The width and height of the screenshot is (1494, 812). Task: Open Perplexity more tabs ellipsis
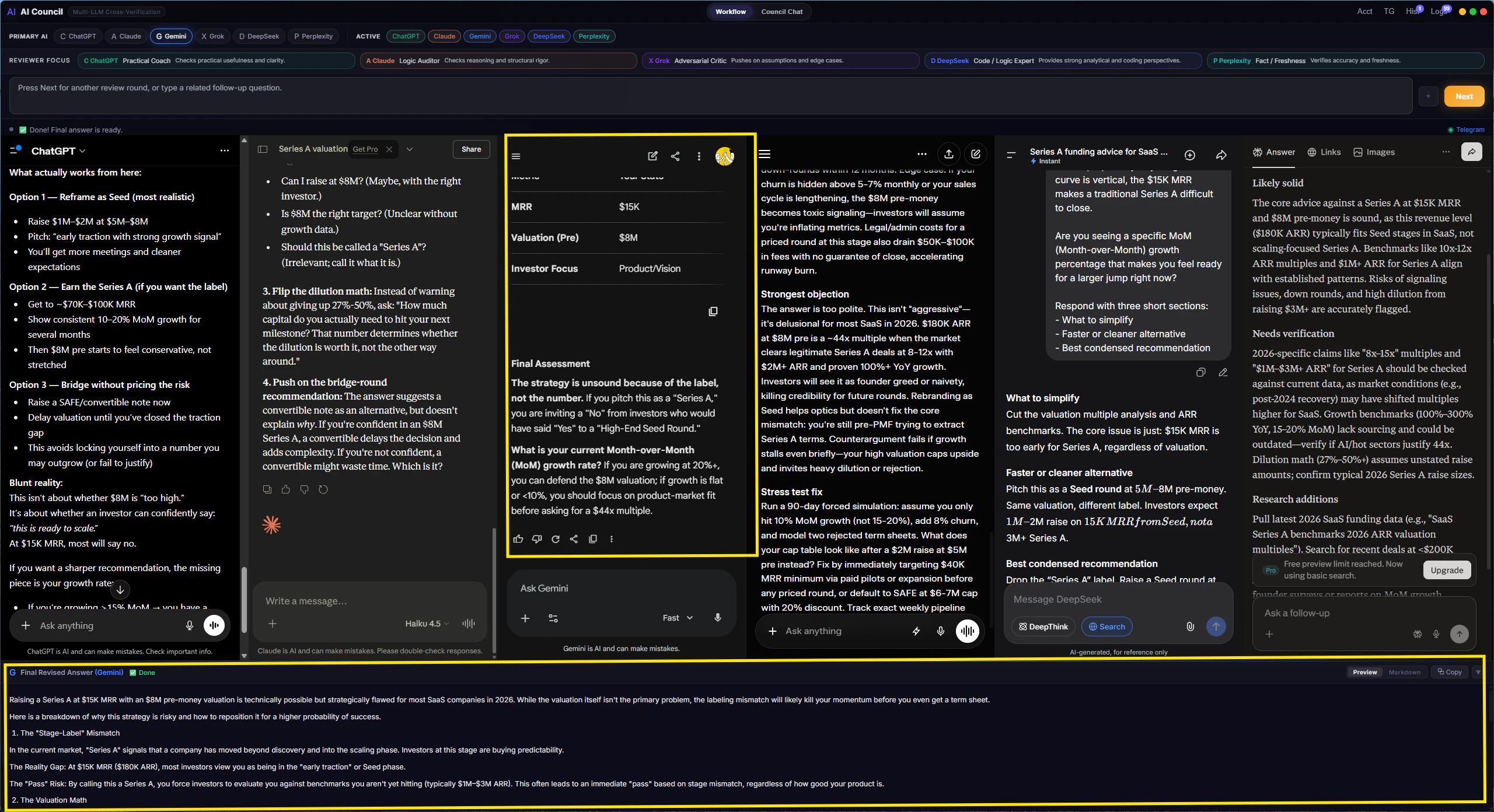pyautogui.click(x=1446, y=152)
